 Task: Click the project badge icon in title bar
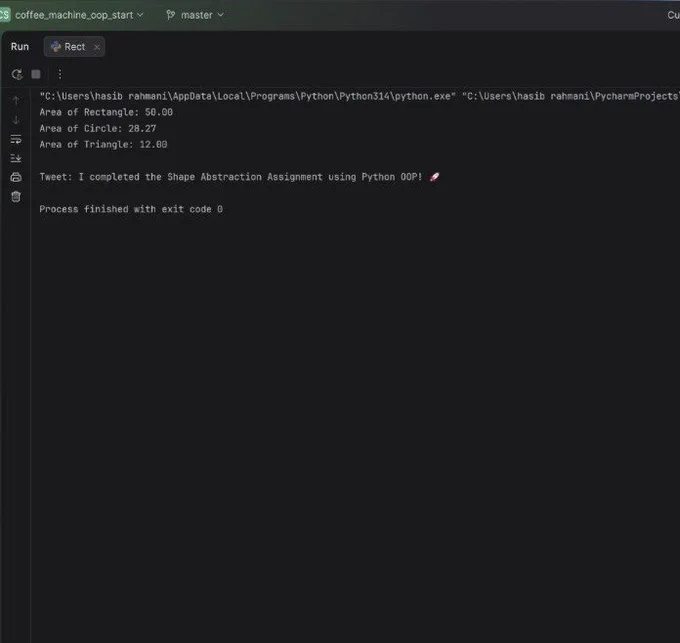point(5,15)
